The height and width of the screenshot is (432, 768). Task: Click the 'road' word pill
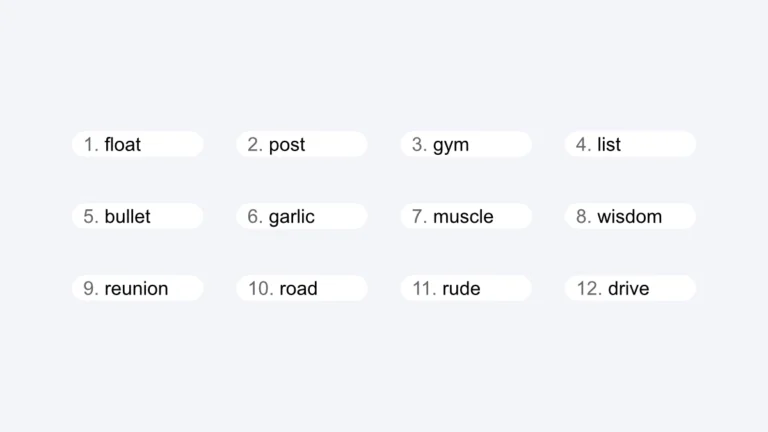click(298, 289)
